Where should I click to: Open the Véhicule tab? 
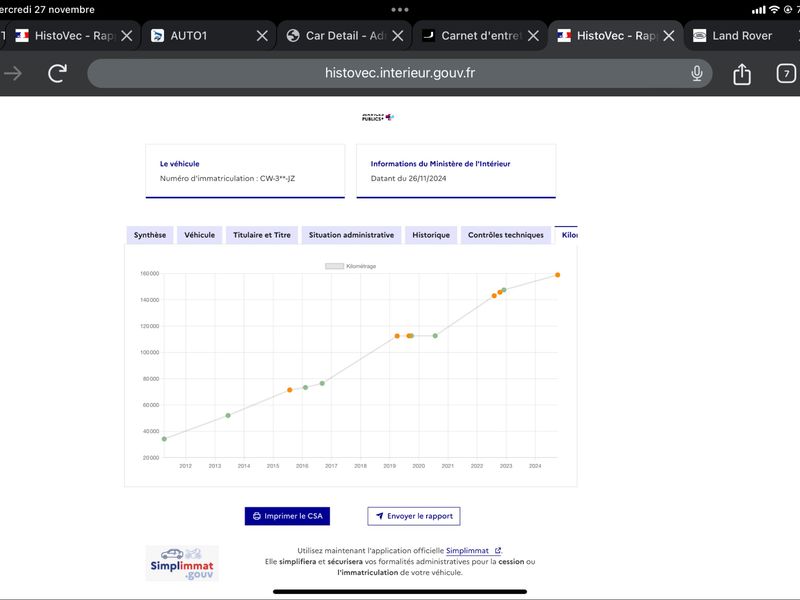(x=199, y=235)
